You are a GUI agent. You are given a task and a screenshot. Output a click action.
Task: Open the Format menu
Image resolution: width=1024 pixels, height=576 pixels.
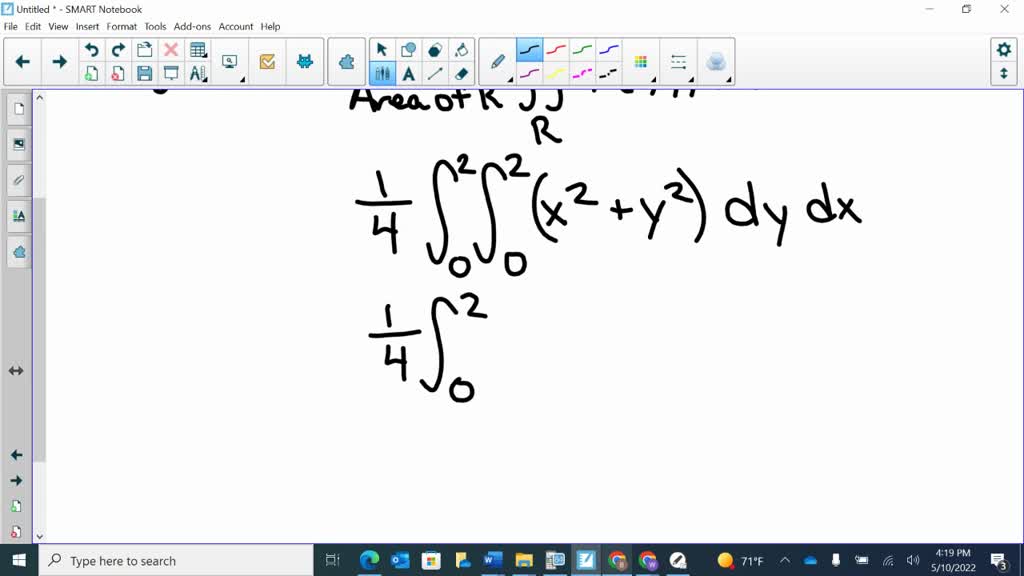(x=121, y=26)
